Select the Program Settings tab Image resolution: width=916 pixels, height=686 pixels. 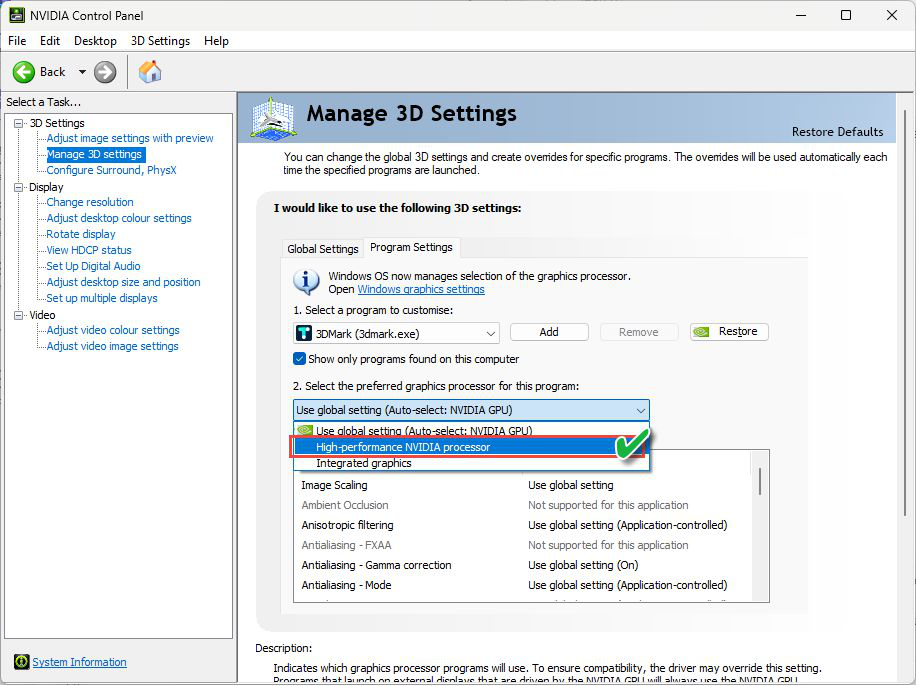411,248
